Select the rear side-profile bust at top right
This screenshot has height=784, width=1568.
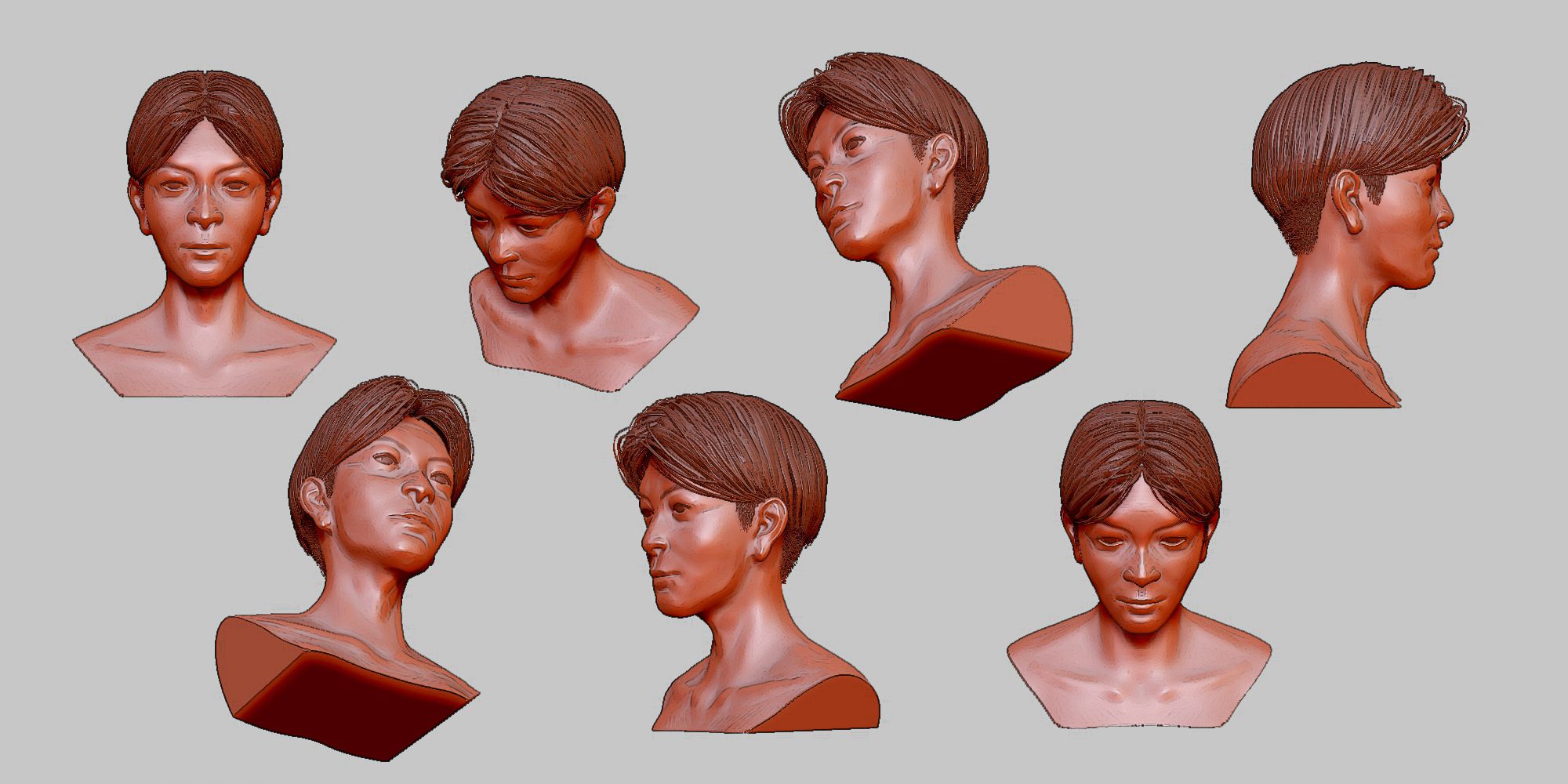(1348, 236)
